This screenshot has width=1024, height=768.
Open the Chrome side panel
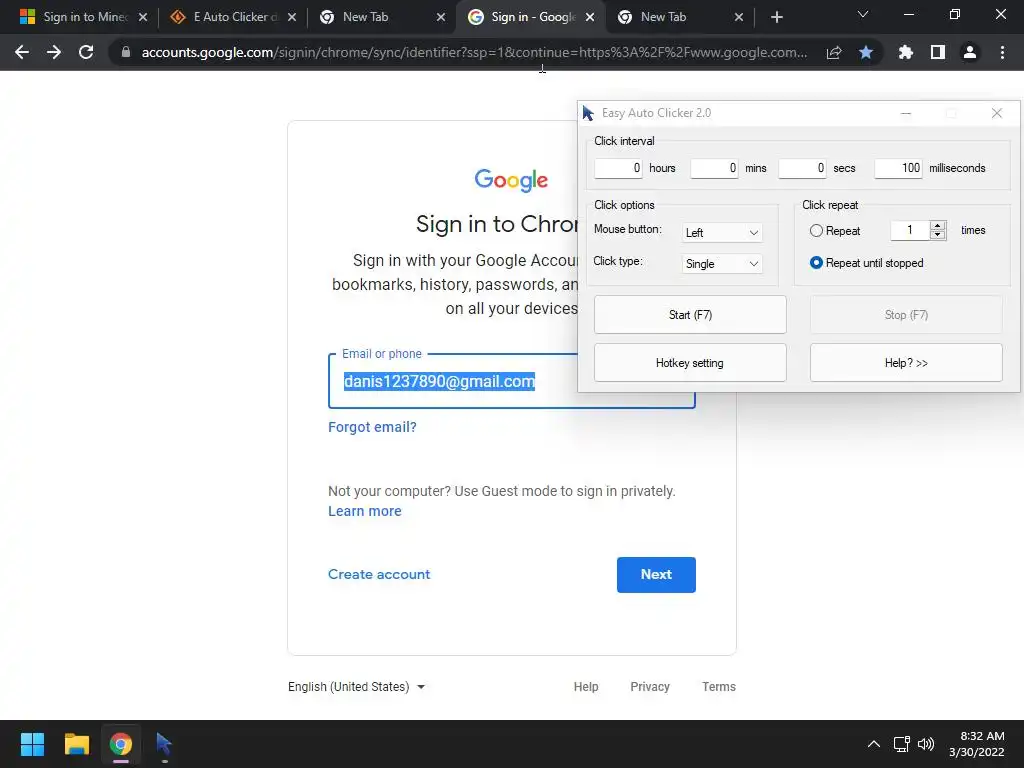click(938, 52)
